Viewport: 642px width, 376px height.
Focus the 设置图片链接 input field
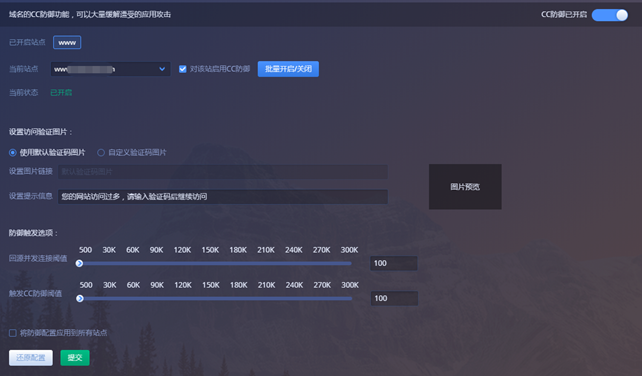tap(223, 172)
